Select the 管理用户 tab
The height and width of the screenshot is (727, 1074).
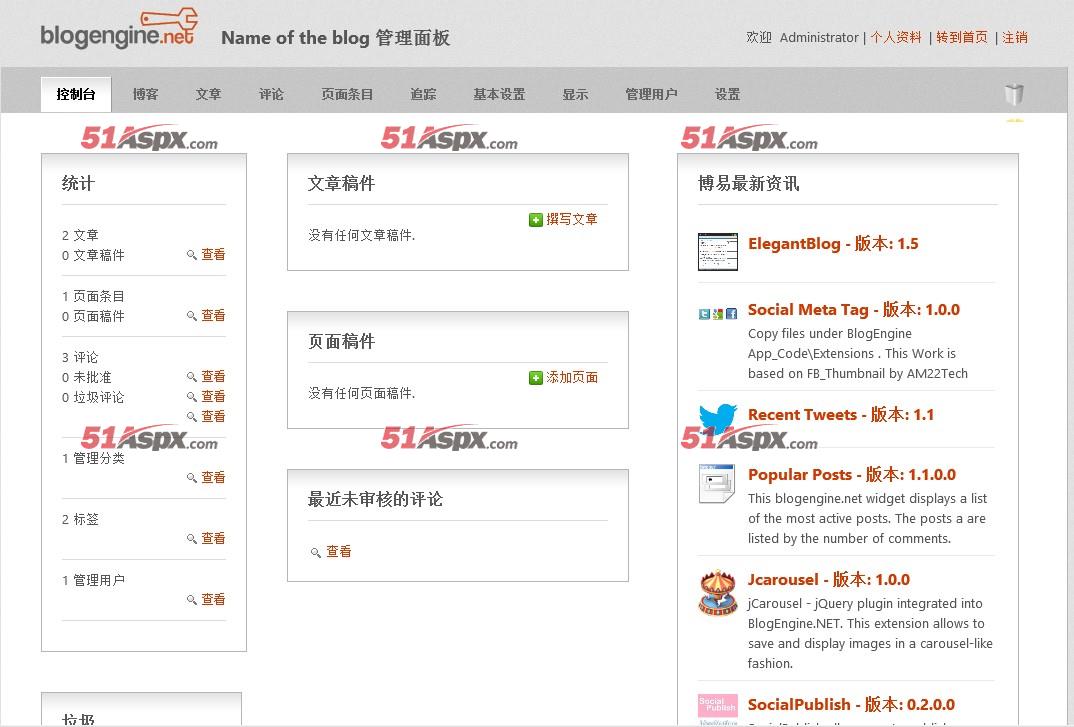(651, 94)
